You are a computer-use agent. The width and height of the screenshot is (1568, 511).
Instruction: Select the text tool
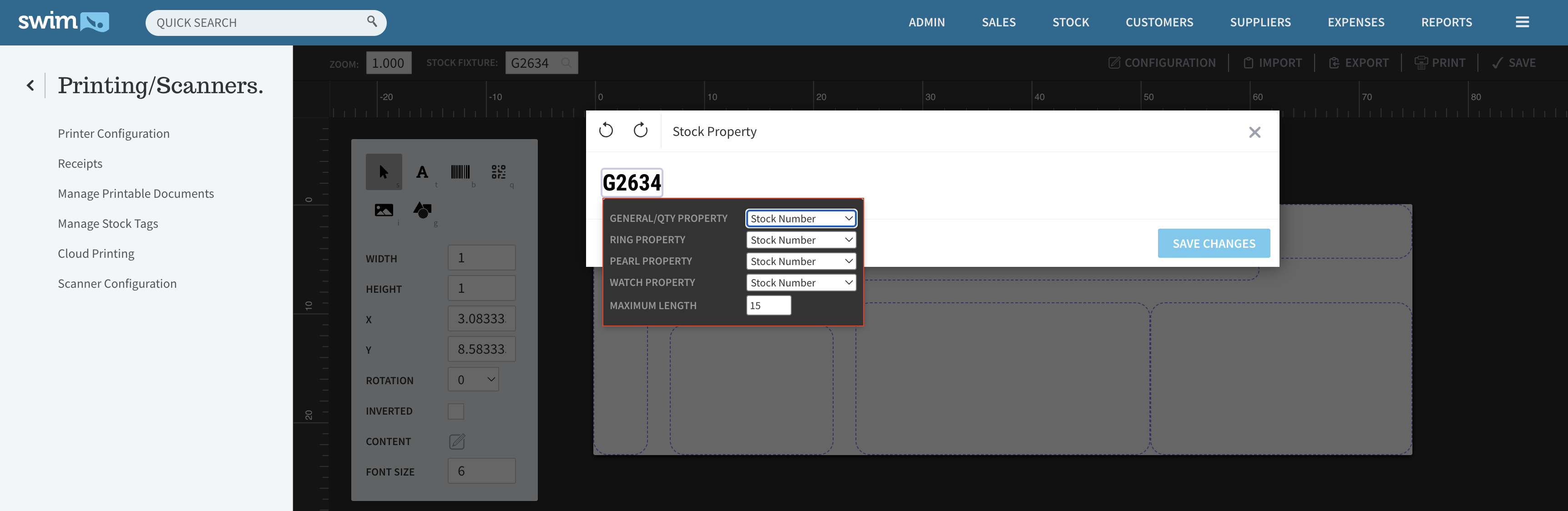pyautogui.click(x=422, y=172)
